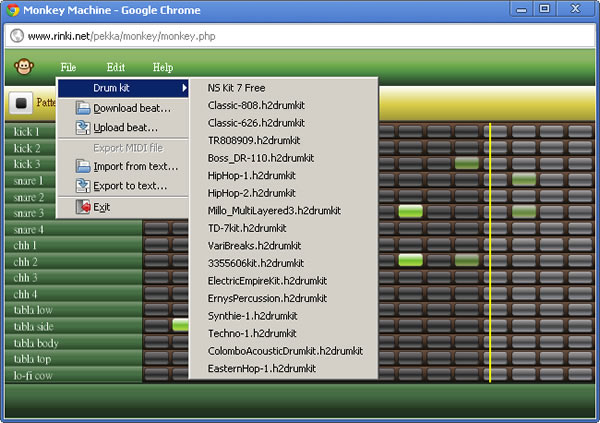Viewport: 600px width, 423px height.
Task: Click the Upload beat icon
Action: [83, 127]
